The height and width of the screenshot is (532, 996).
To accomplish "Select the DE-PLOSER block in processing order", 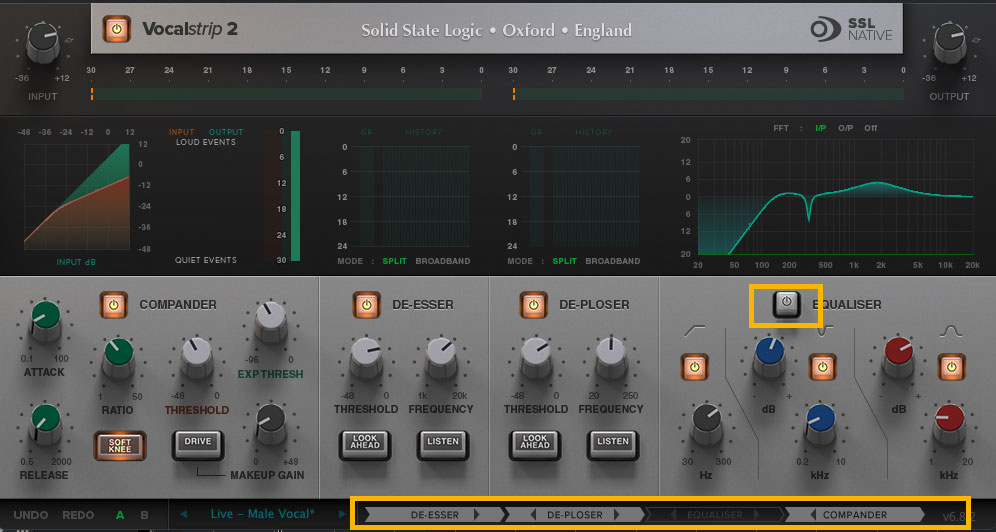I will pyautogui.click(x=575, y=514).
